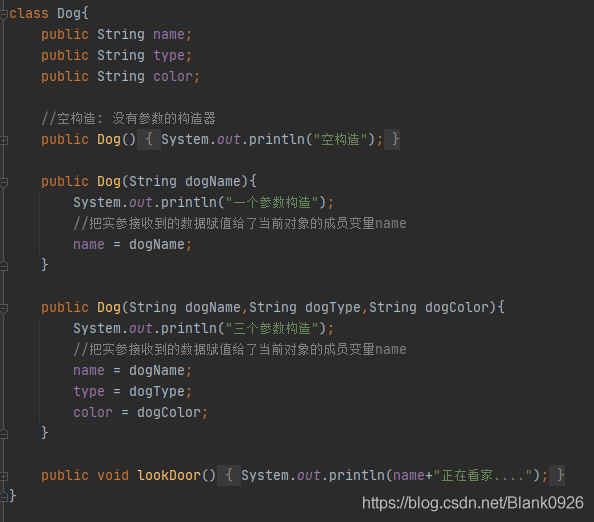Click the 空构造 comment line
This screenshot has height=522, width=594.
pyautogui.click(x=128, y=119)
